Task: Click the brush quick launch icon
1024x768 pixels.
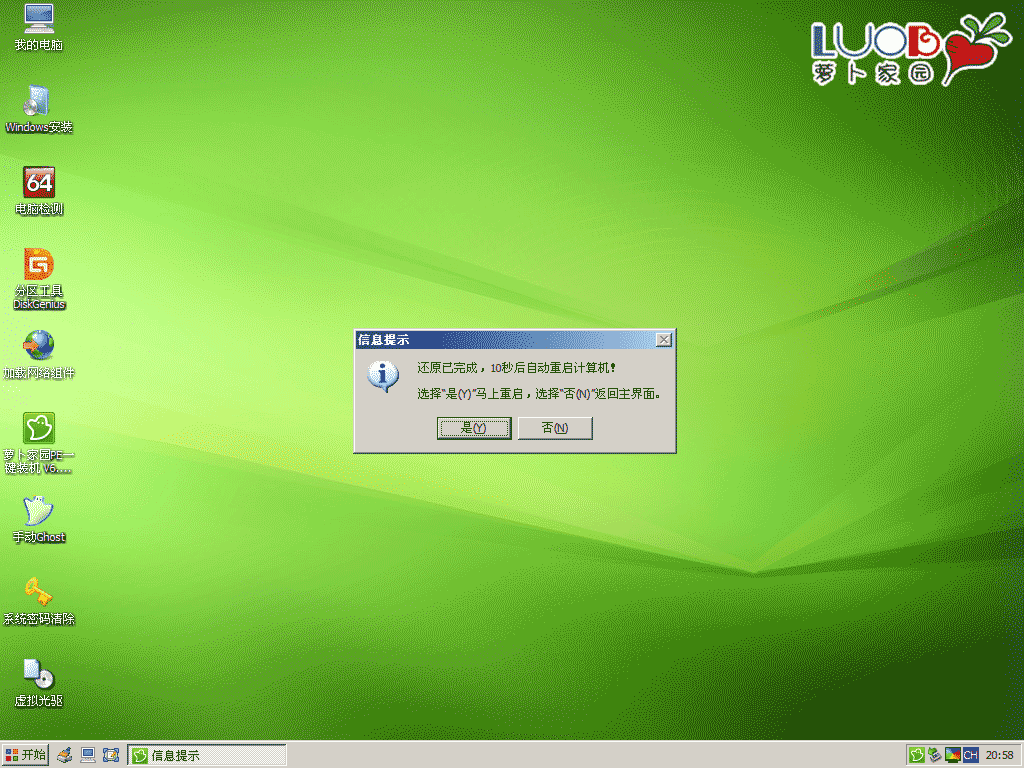Action: (65, 755)
